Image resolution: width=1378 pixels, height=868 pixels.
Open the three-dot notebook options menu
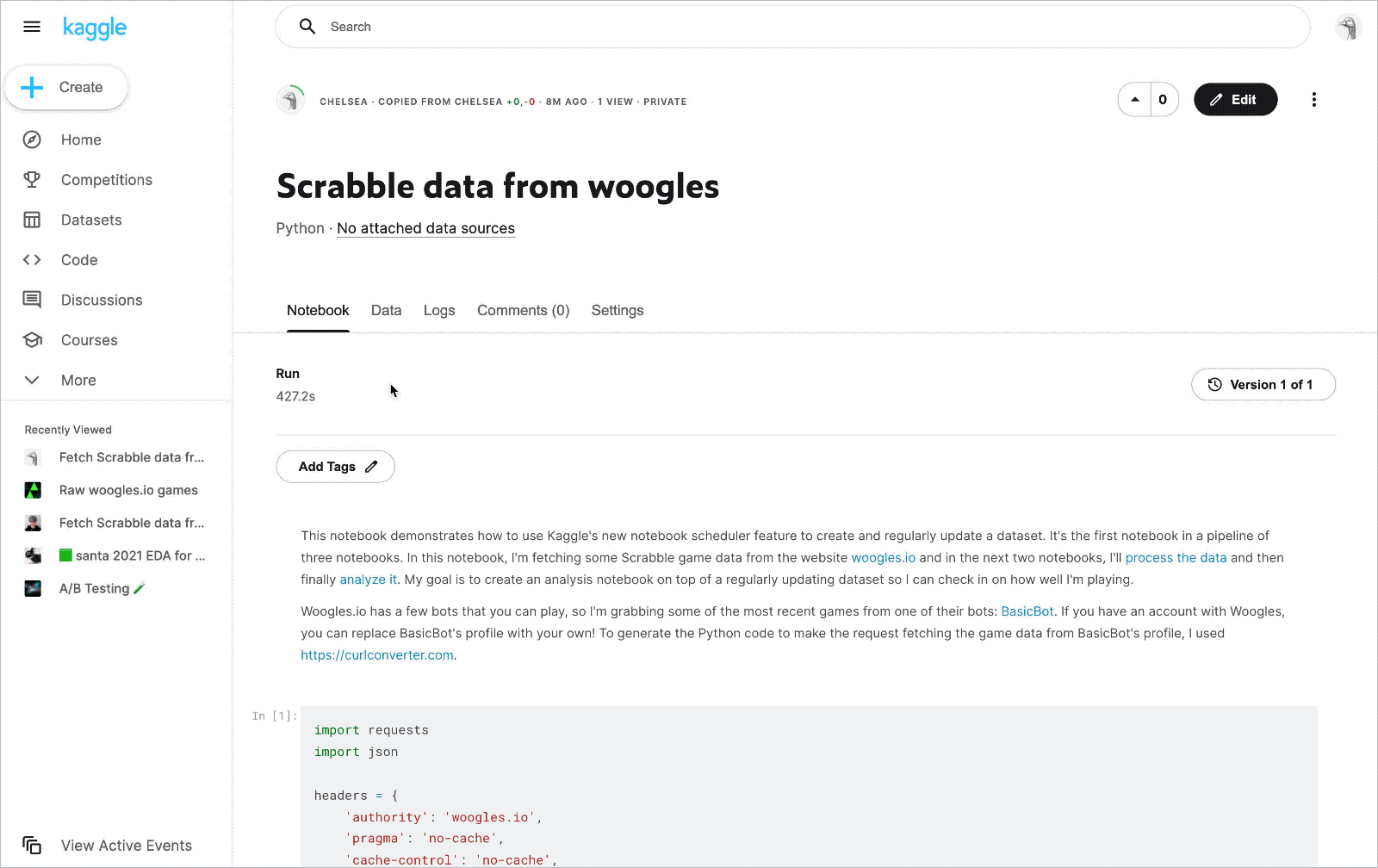coord(1313,100)
